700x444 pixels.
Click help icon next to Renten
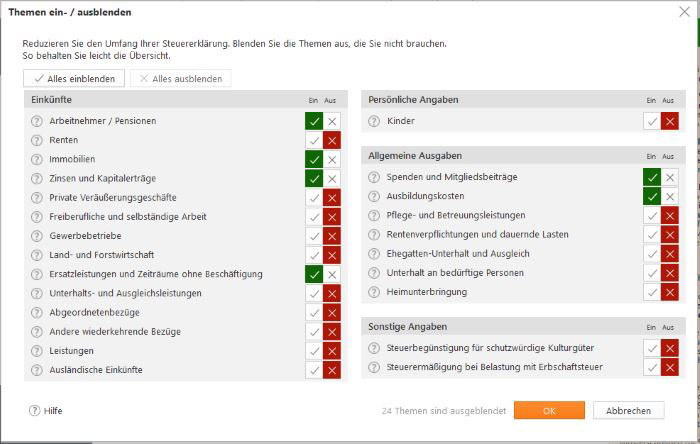[38, 140]
